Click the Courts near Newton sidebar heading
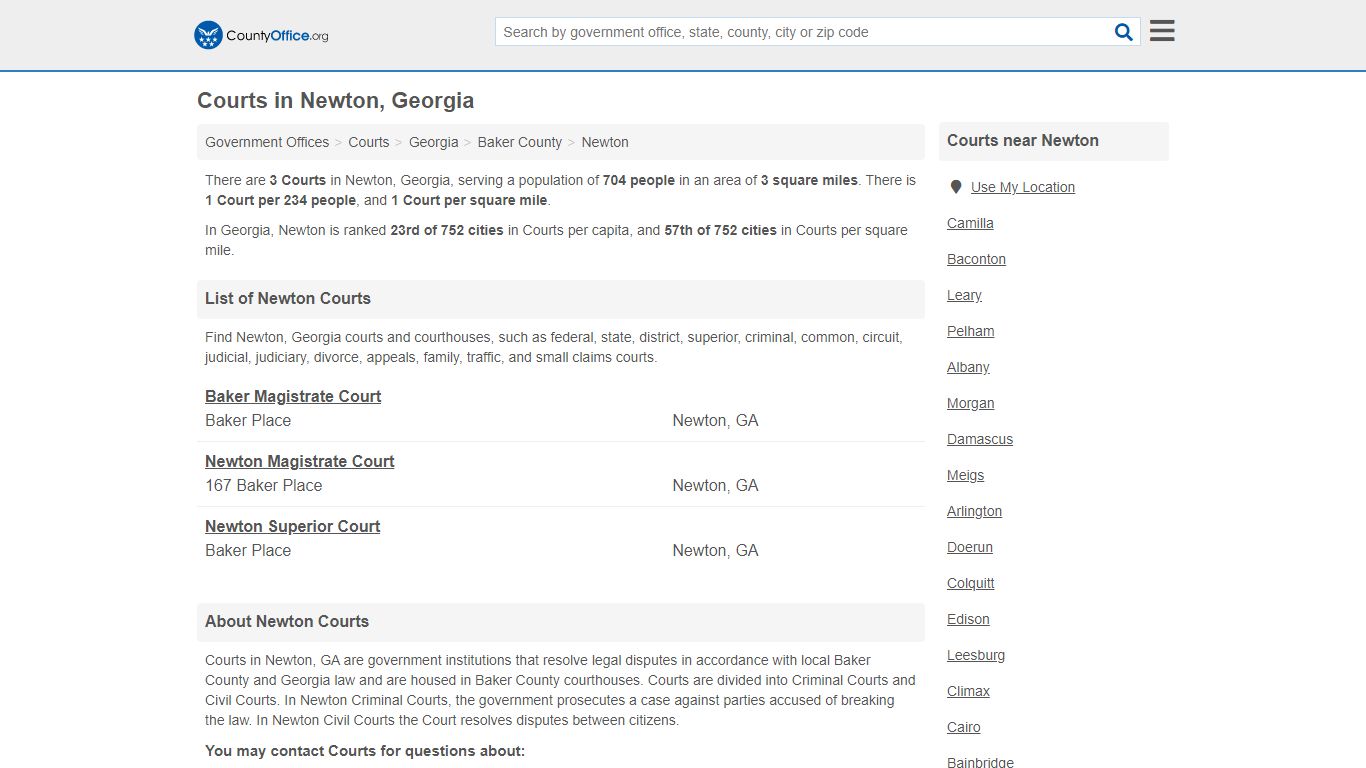Image resolution: width=1366 pixels, height=768 pixels. [1023, 140]
